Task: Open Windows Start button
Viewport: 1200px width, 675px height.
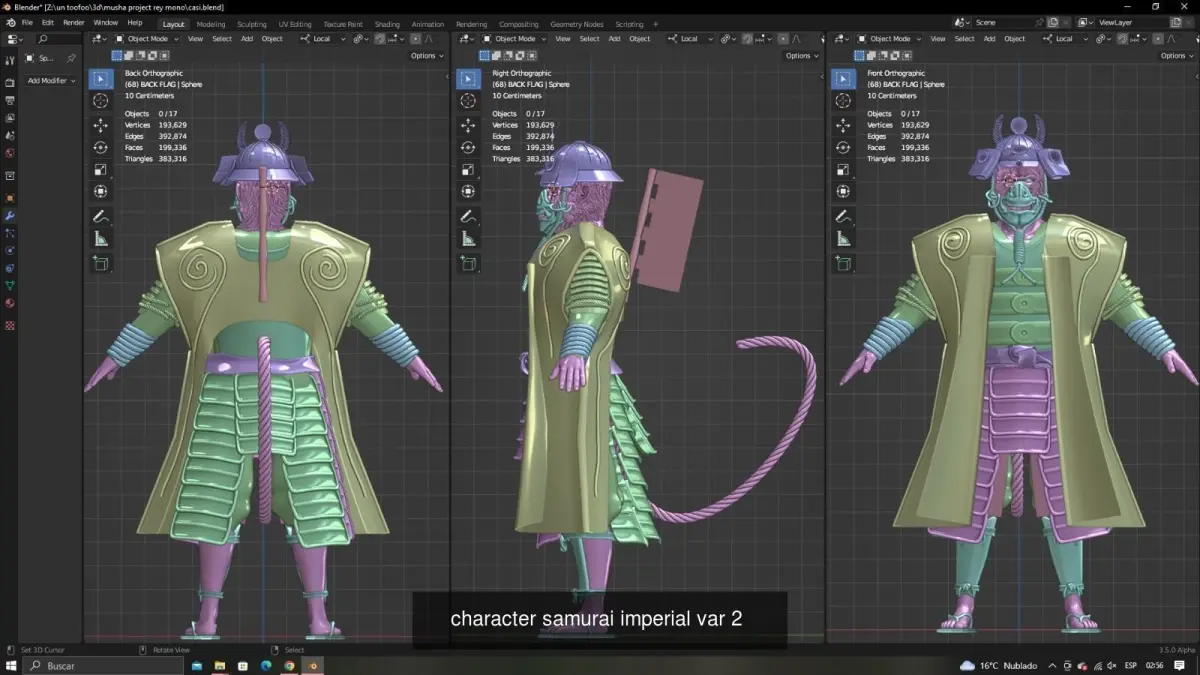Action: pos(11,665)
